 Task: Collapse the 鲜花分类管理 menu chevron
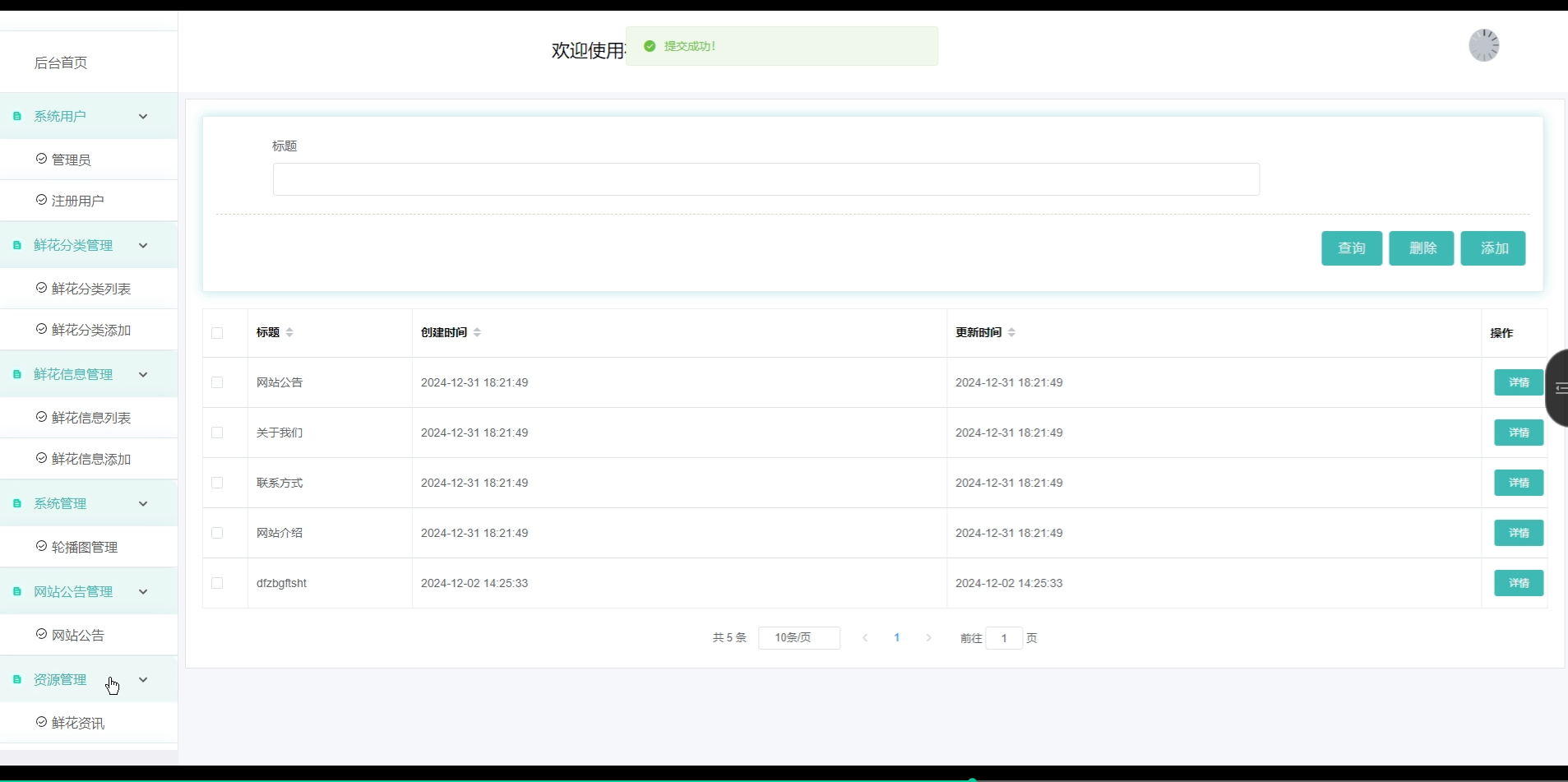[x=143, y=245]
